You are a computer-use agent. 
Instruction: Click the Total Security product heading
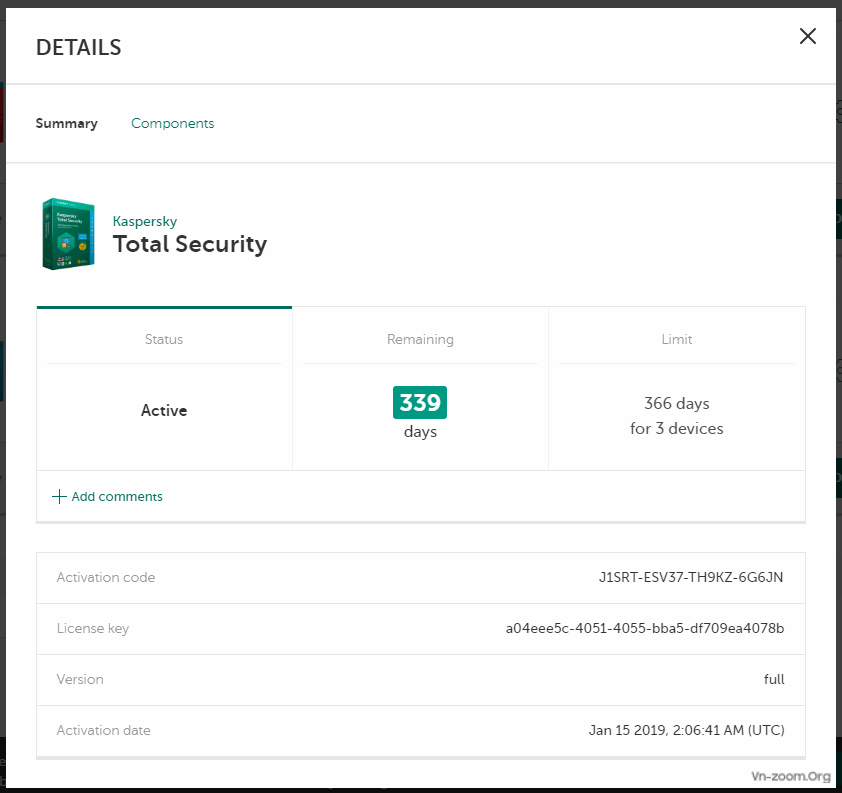coord(190,245)
